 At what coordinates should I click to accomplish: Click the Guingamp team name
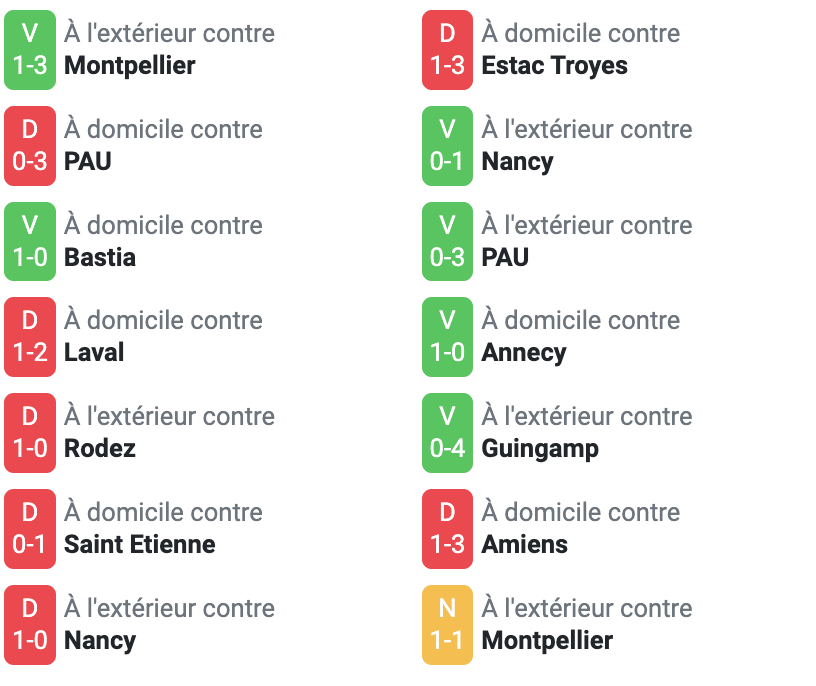coord(540,449)
